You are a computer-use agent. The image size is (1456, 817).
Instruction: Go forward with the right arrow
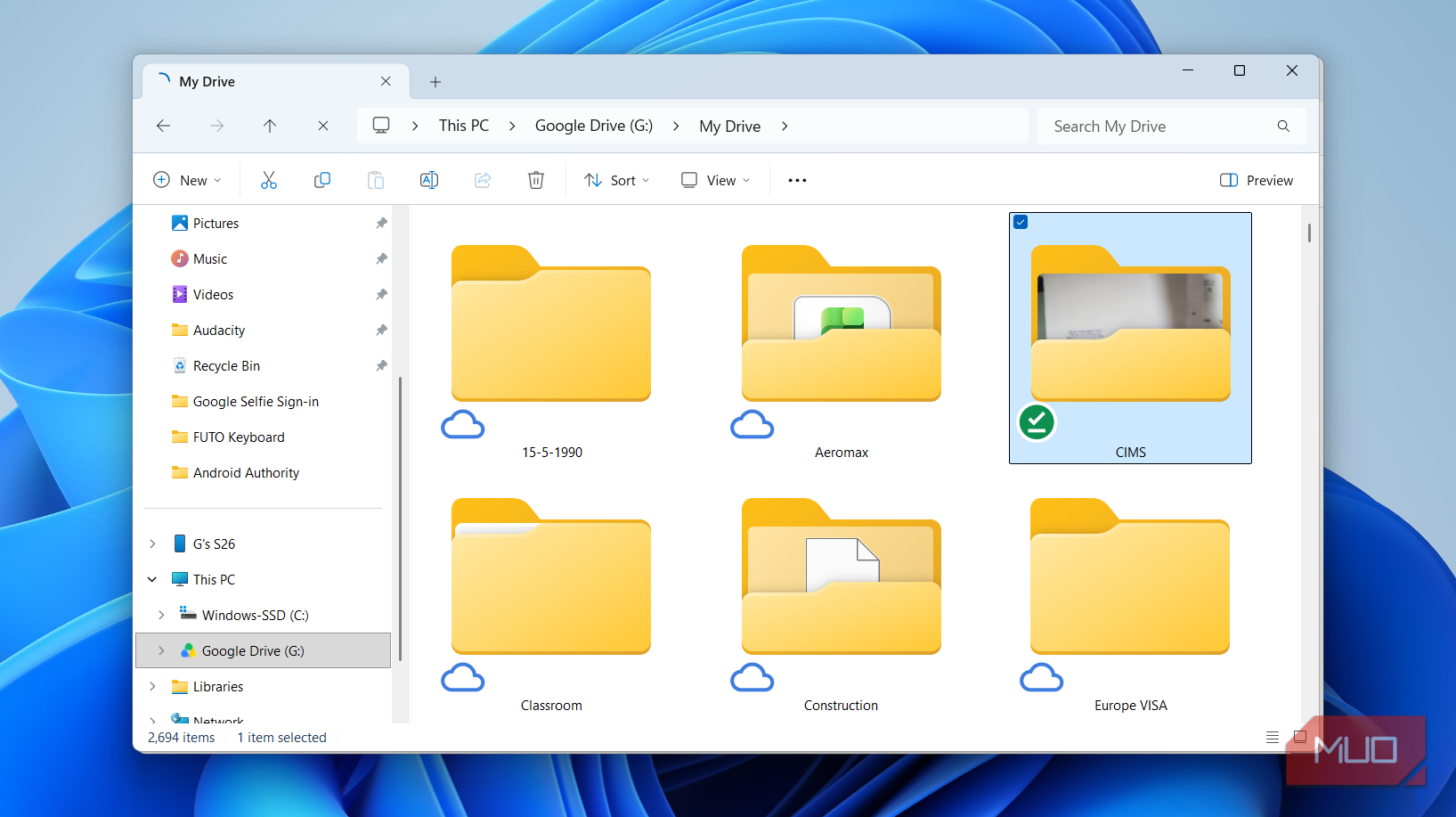click(x=216, y=126)
